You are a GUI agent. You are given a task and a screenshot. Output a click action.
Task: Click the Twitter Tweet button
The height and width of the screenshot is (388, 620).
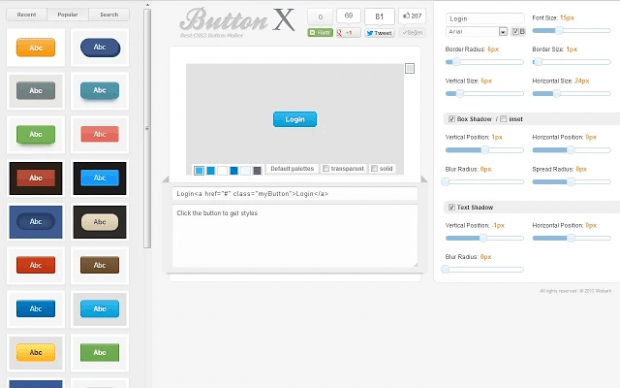[379, 33]
